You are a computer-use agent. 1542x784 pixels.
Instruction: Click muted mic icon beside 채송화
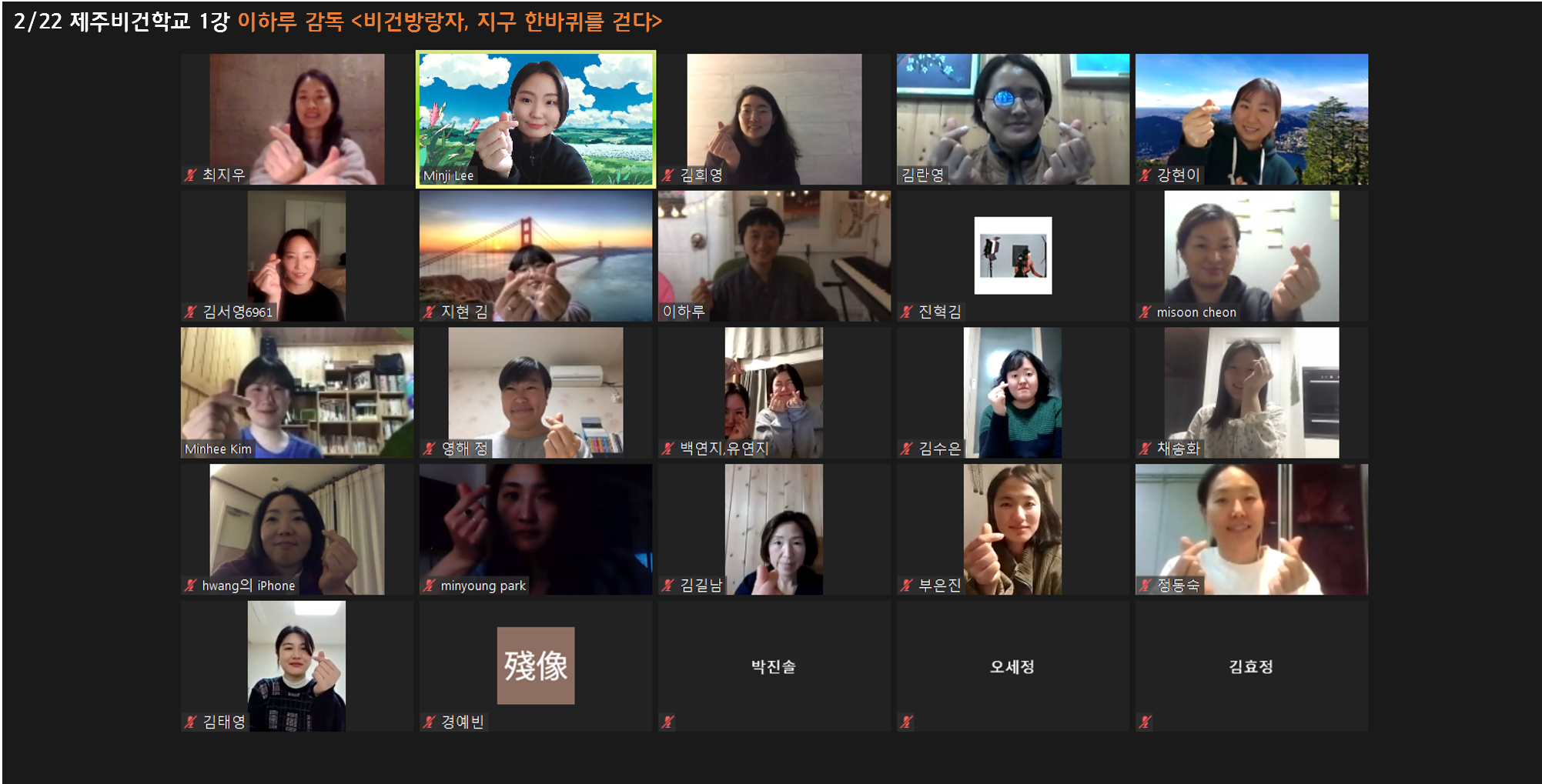pyautogui.click(x=1145, y=449)
